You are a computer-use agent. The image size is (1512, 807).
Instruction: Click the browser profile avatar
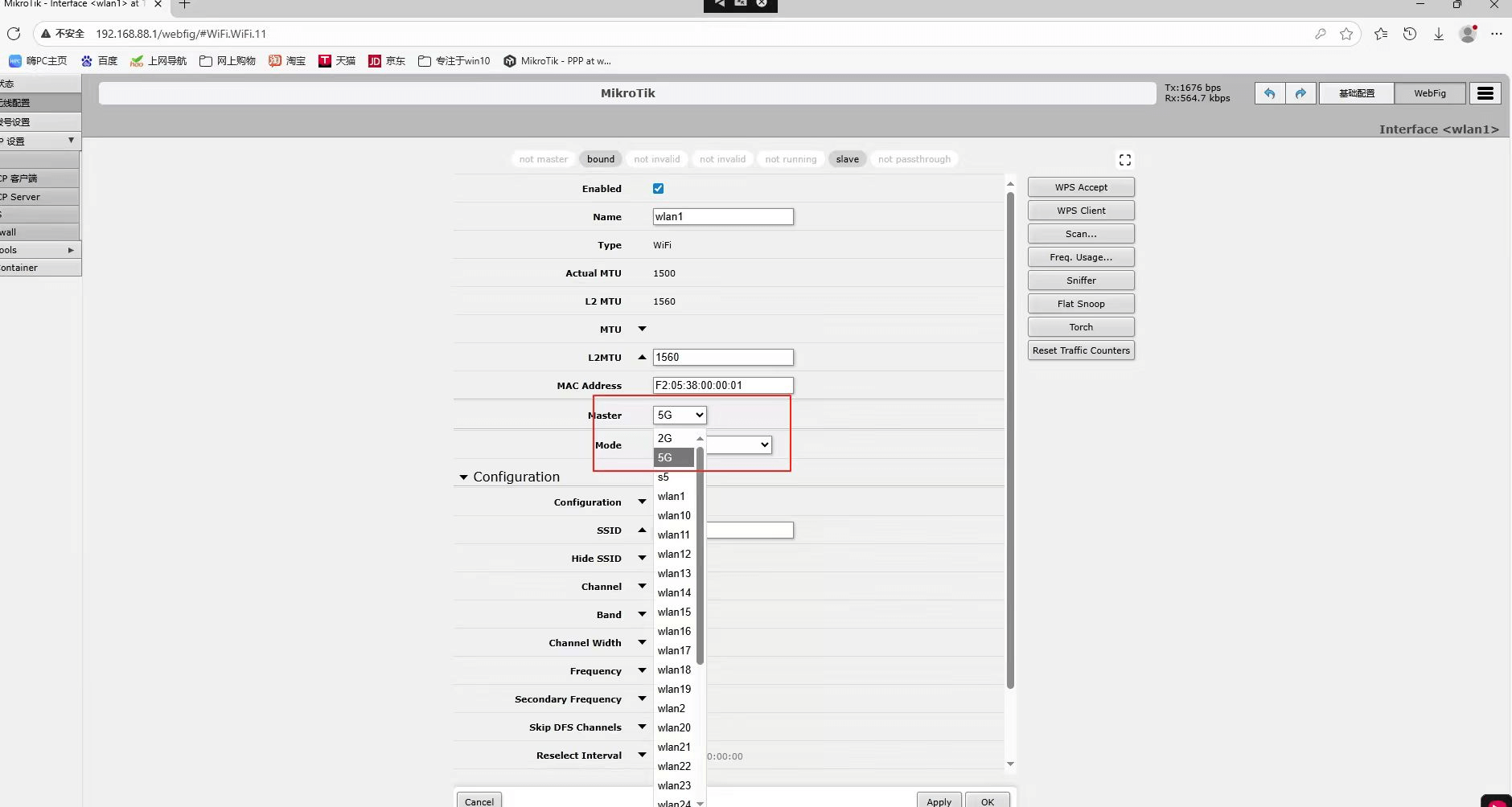pos(1468,34)
